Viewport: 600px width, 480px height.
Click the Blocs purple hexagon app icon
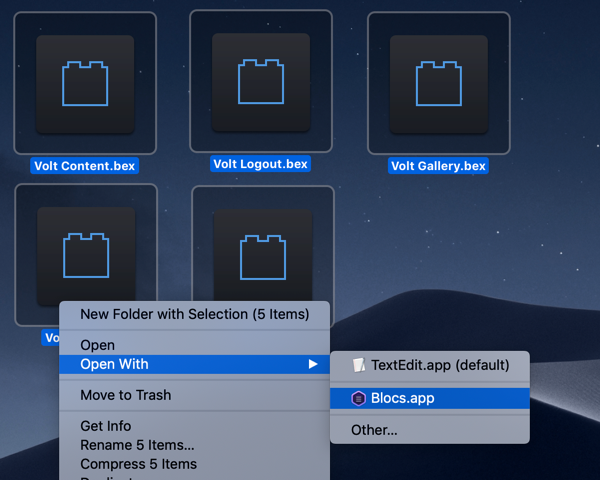click(359, 398)
